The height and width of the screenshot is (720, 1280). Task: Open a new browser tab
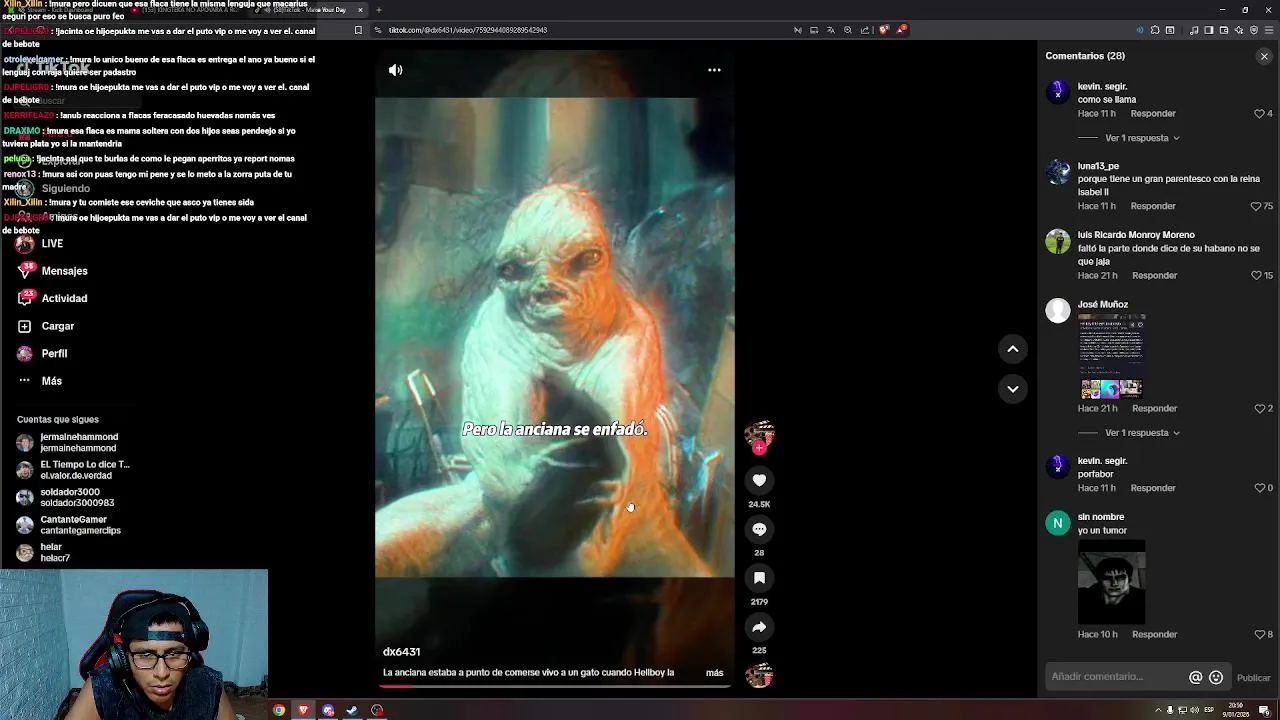378,10
